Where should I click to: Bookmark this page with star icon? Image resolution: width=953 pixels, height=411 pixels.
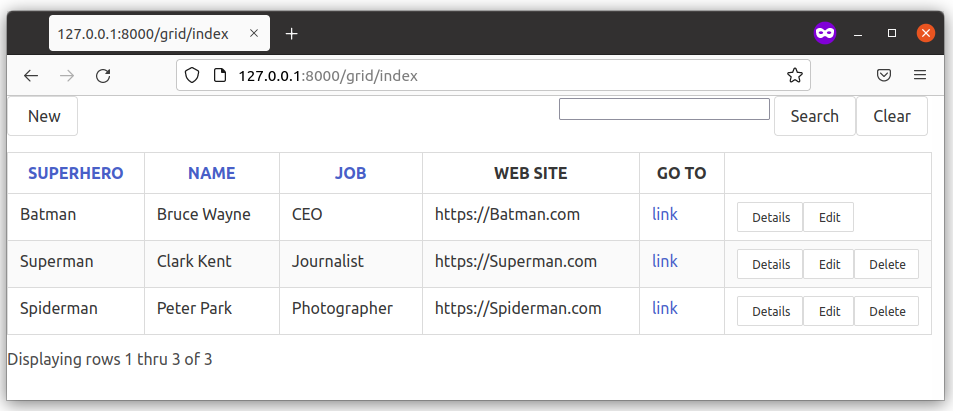(x=794, y=75)
